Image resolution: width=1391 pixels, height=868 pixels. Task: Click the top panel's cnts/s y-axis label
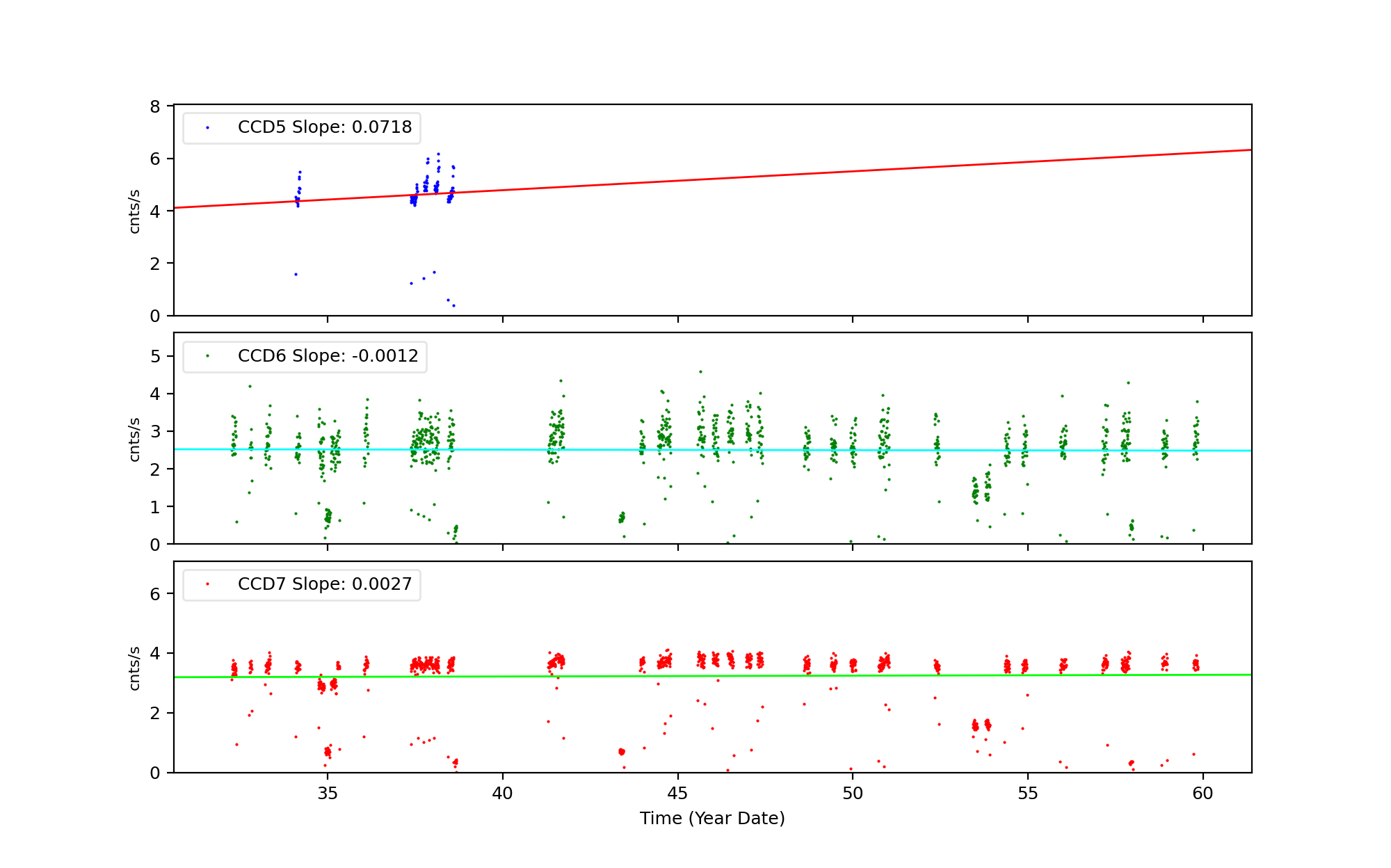point(135,211)
